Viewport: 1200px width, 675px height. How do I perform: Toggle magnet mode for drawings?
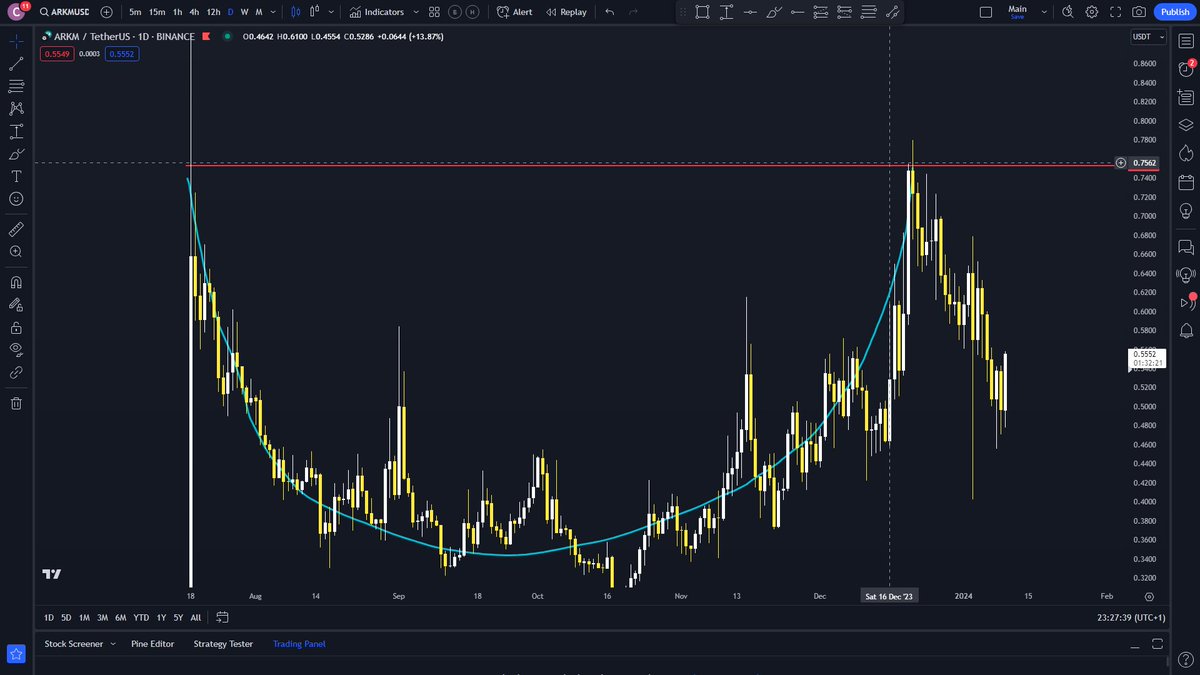[16, 282]
